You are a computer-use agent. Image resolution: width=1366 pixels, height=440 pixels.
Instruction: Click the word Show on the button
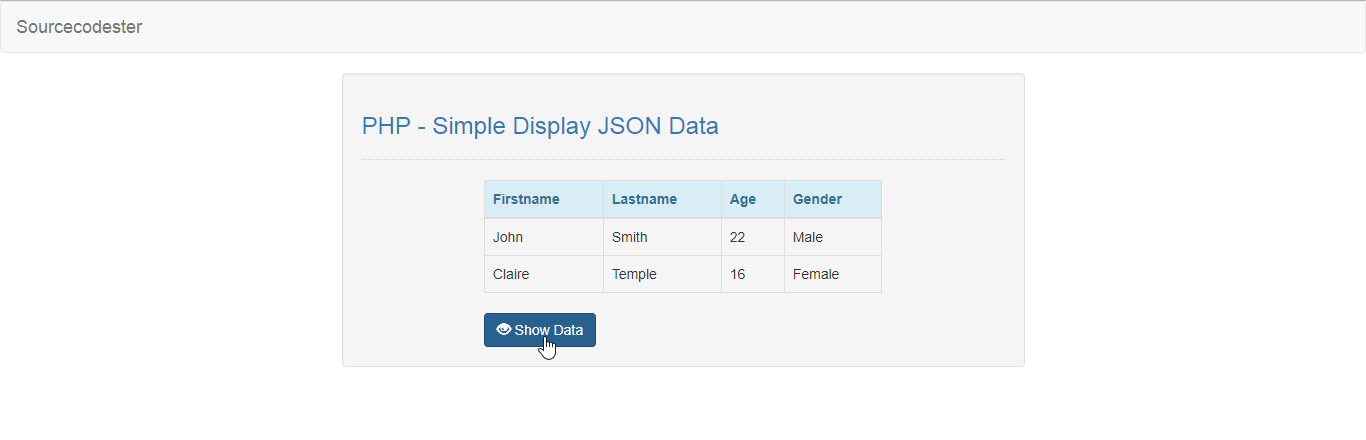(x=532, y=330)
